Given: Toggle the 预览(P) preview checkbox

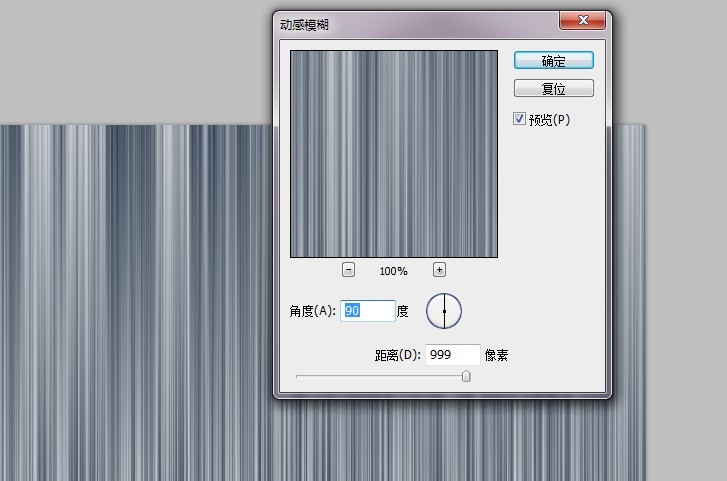Looking at the screenshot, I should [519, 119].
